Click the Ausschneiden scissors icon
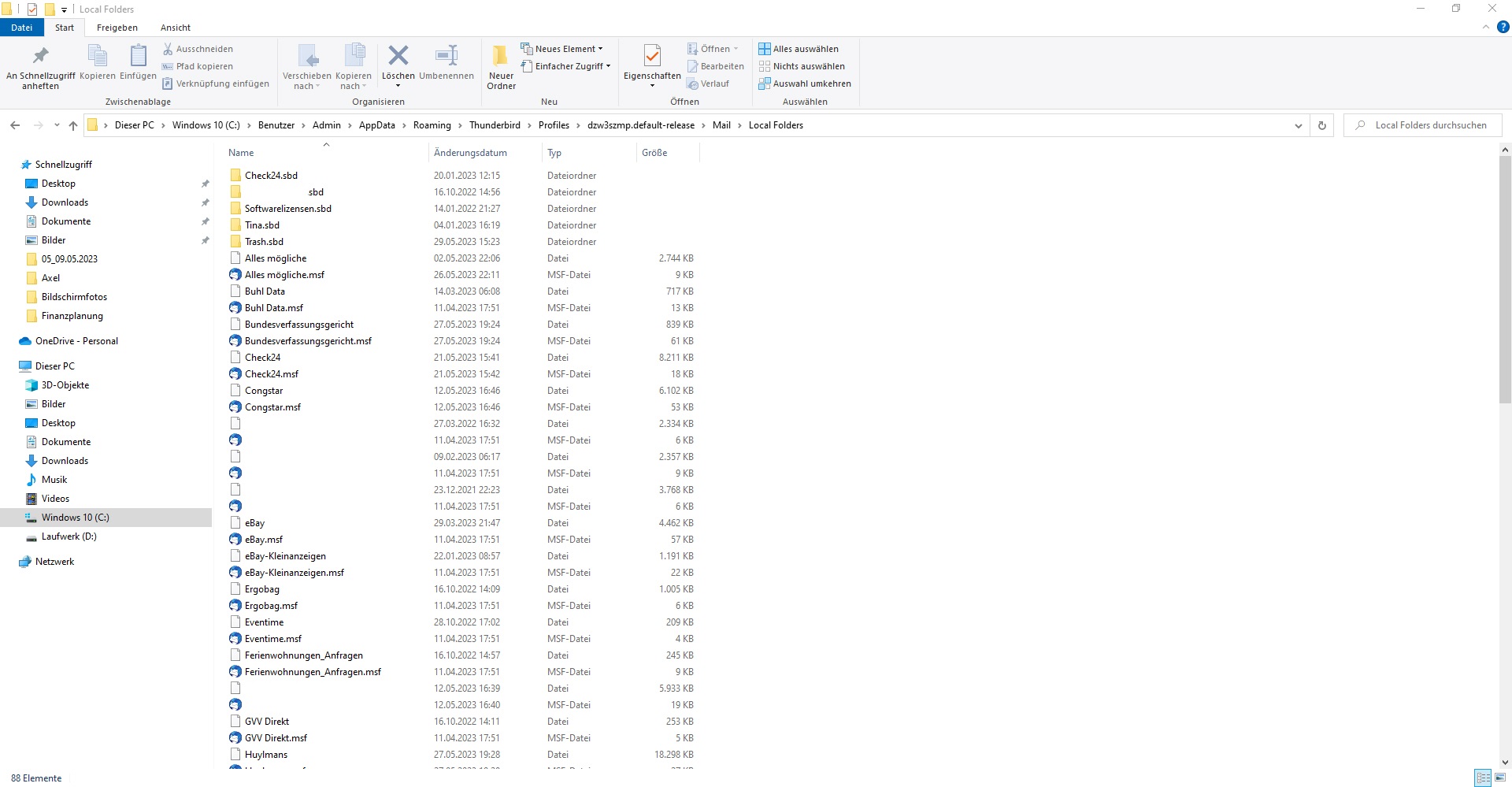 pyautogui.click(x=168, y=49)
